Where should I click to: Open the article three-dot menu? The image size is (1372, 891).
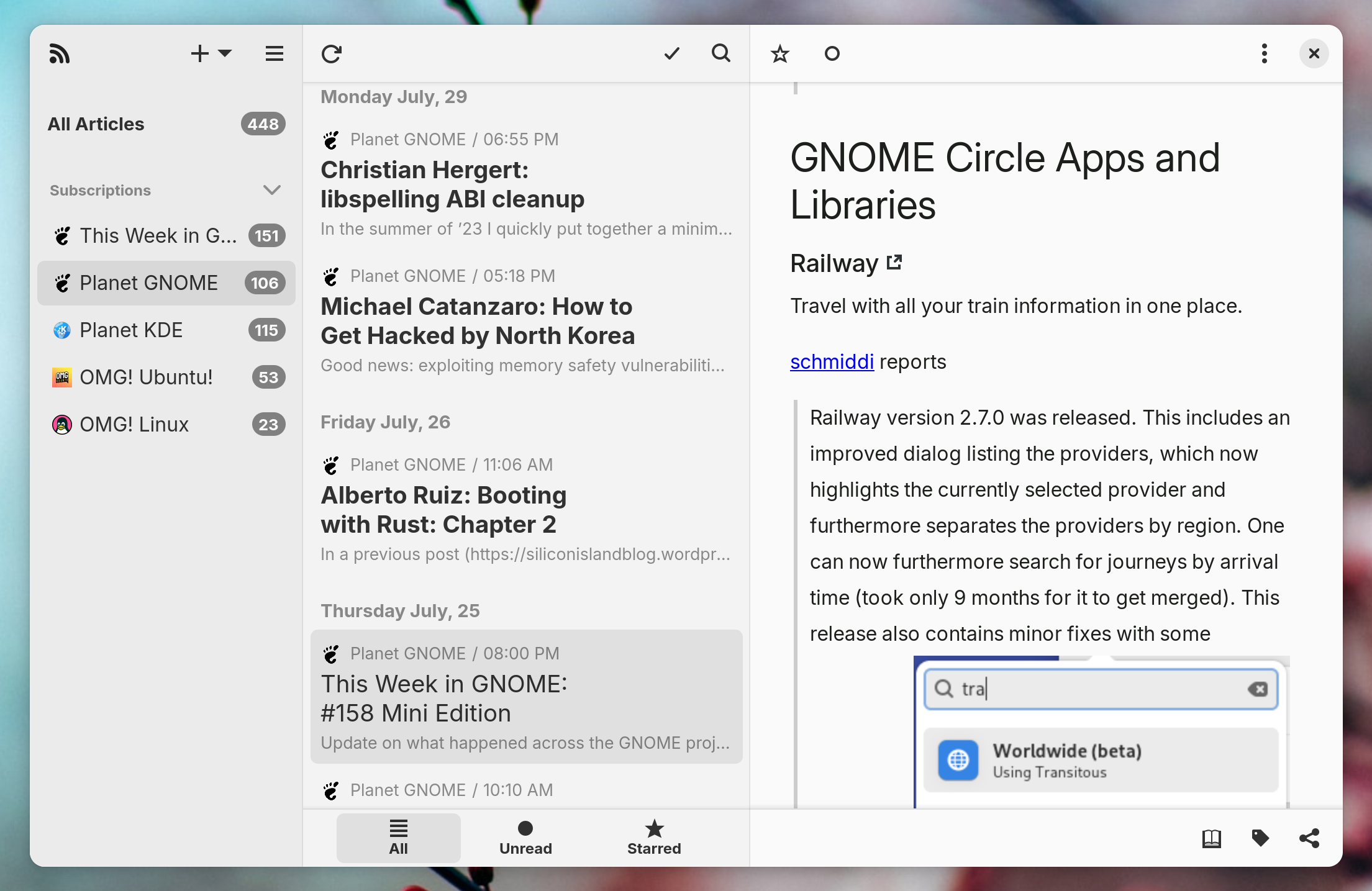pos(1265,54)
